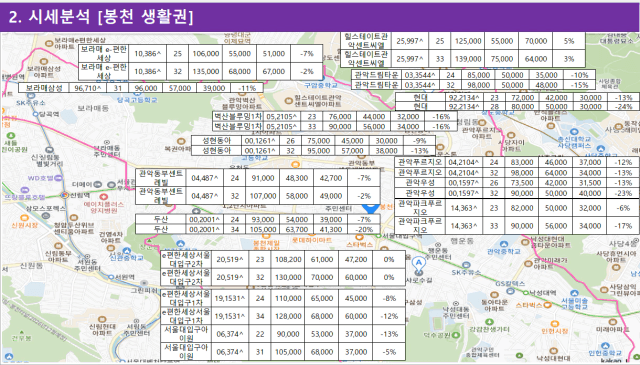Select the 성현동아 26-pyeong row name cell
640x365 pixels.
(x=216, y=140)
